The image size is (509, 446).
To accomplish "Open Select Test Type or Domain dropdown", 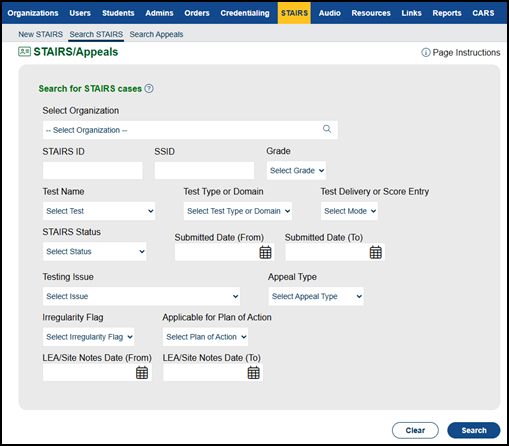I will tap(238, 211).
